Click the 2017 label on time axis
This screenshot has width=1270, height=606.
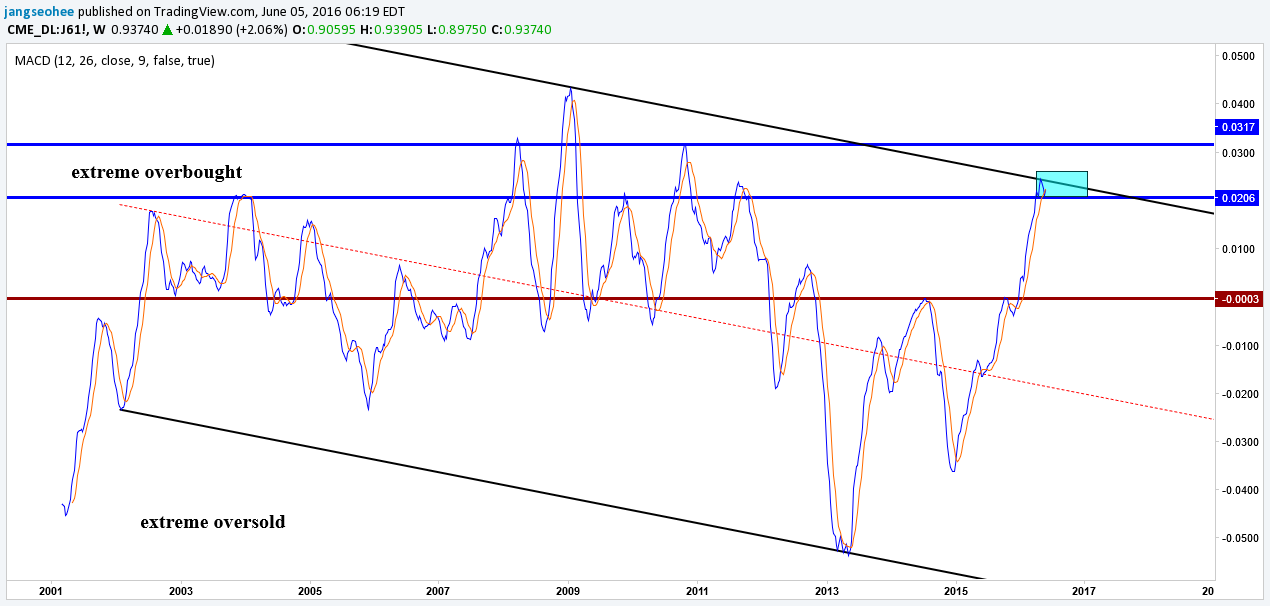click(x=1084, y=592)
